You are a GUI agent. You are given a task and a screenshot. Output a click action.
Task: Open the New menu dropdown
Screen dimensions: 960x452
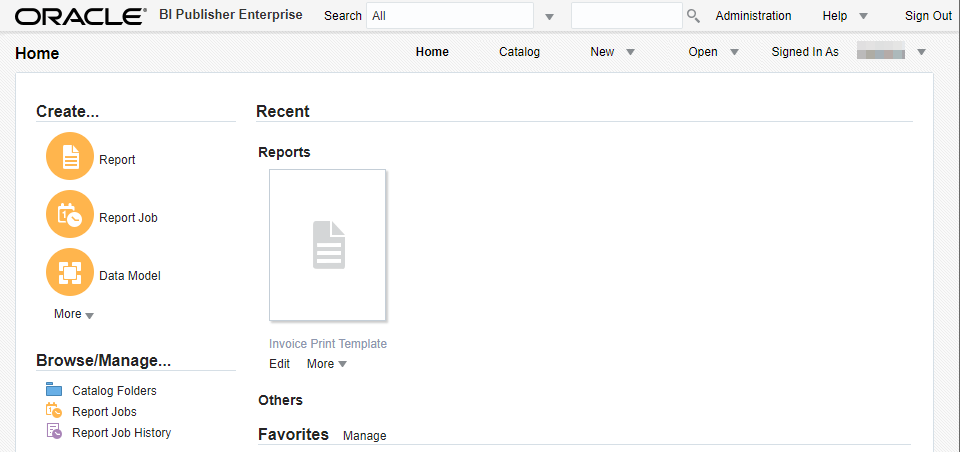[630, 53]
